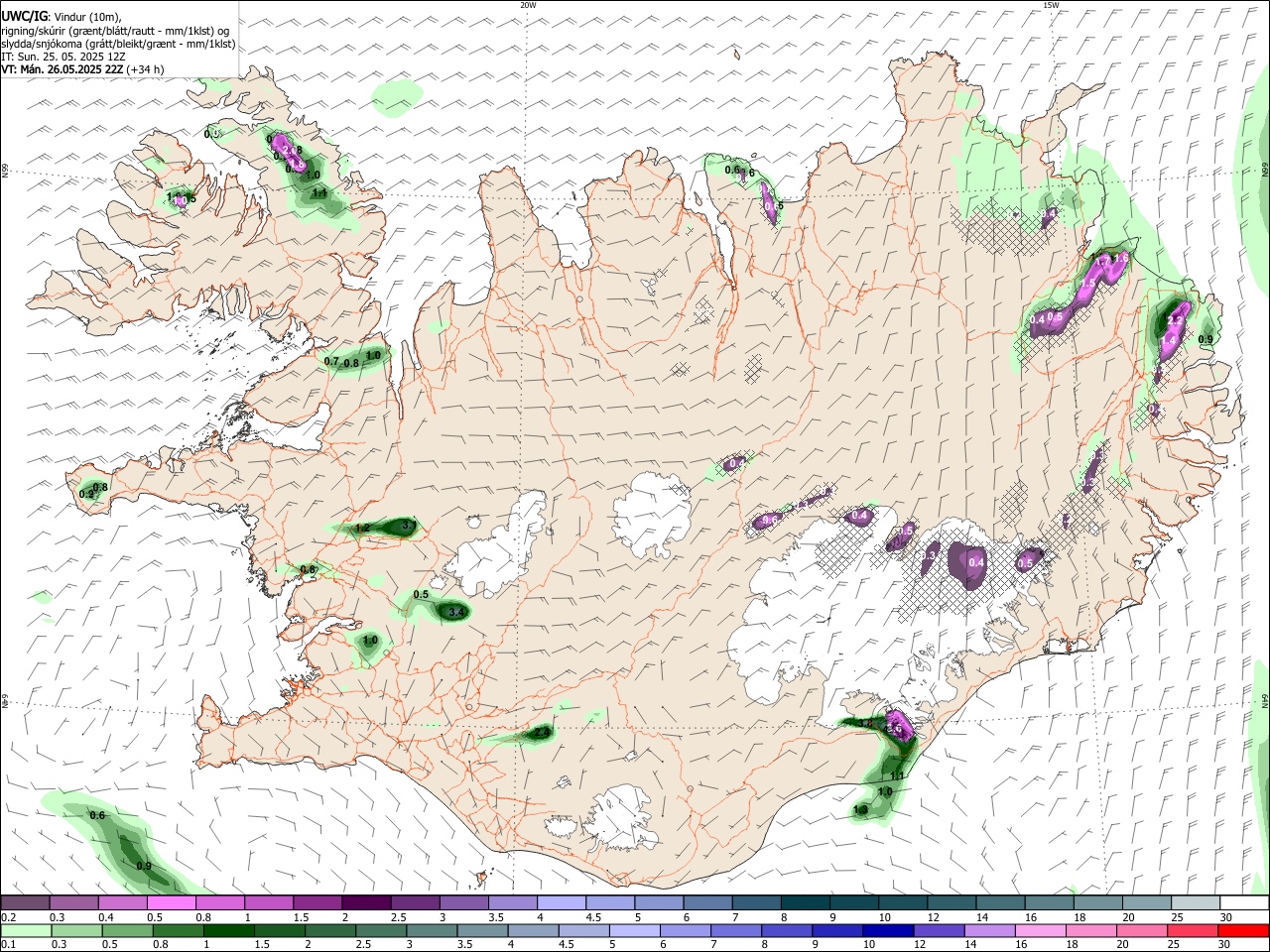Click the blue 8 mm rain swatch
Screen dimensions: 1270x952
point(785,930)
